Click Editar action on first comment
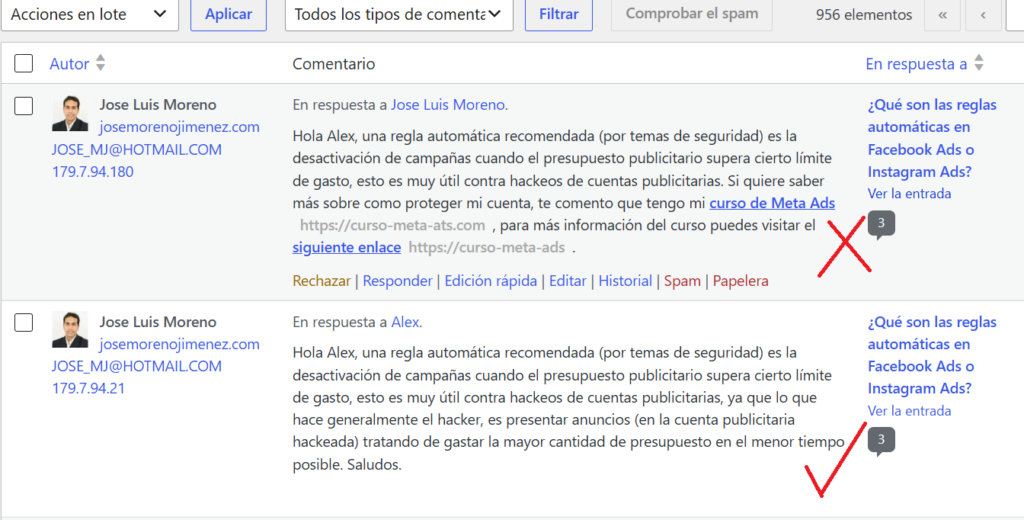 tap(568, 281)
